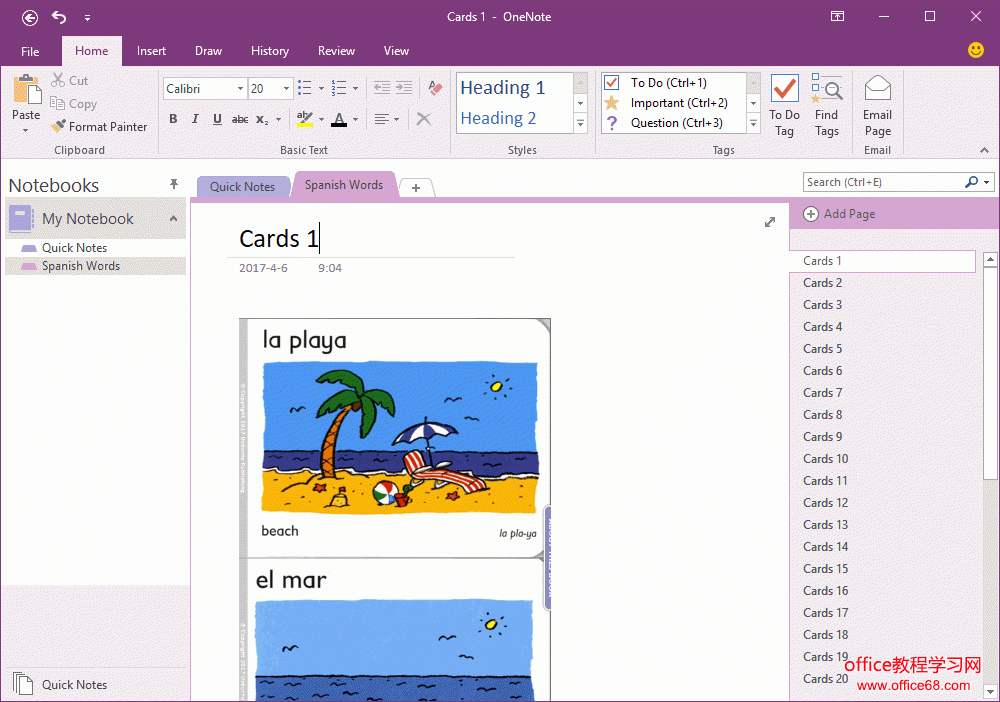Open the font color dropdown arrow
This screenshot has width=1000, height=702.
point(355,119)
